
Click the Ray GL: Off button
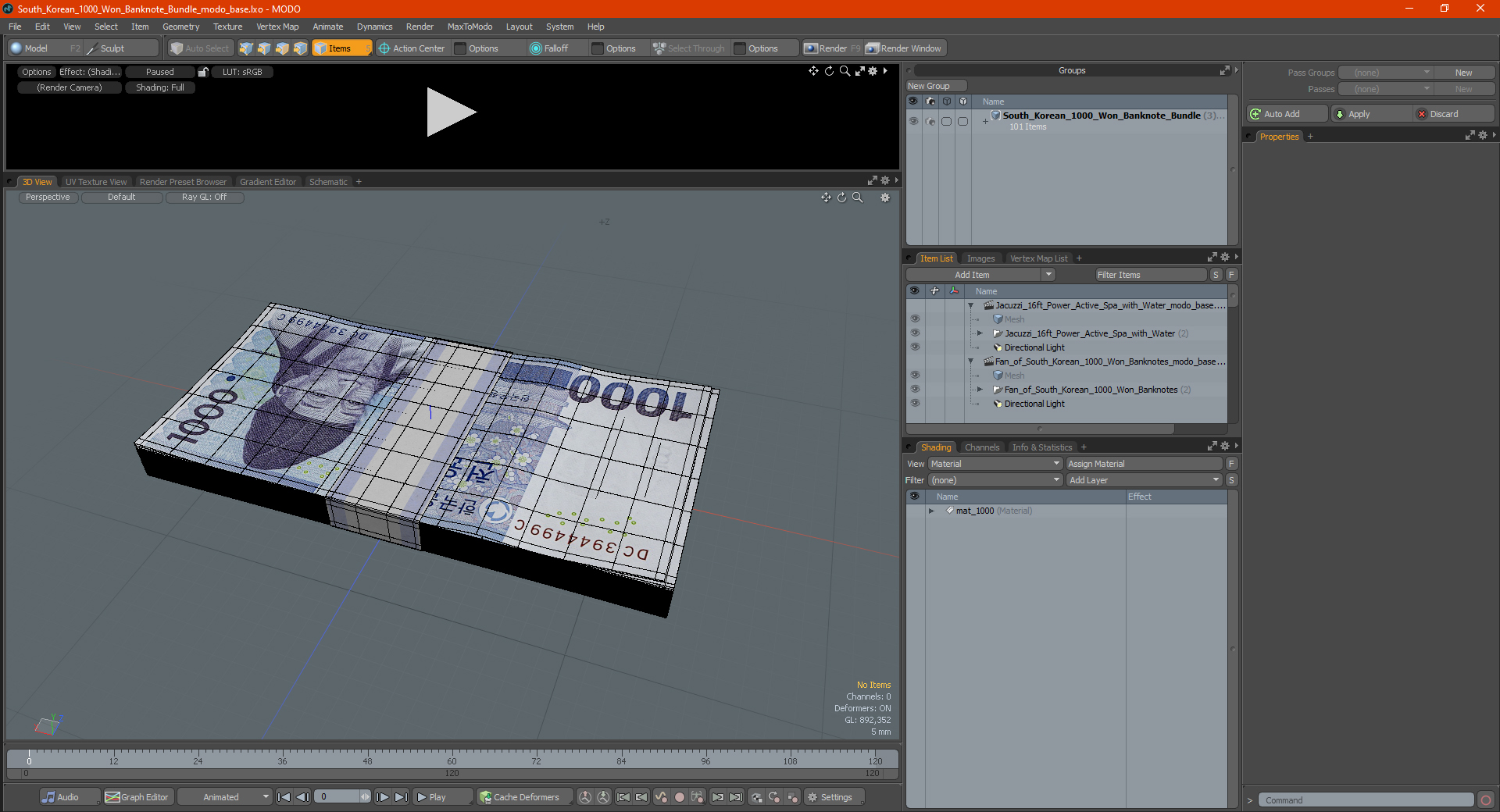tap(205, 198)
